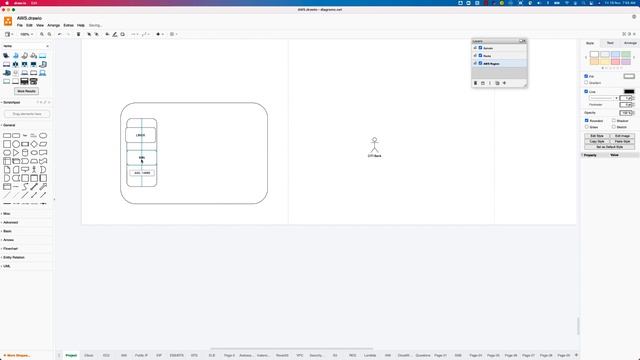Open the Extras menu
This screenshot has height=360, width=640.
69,25
